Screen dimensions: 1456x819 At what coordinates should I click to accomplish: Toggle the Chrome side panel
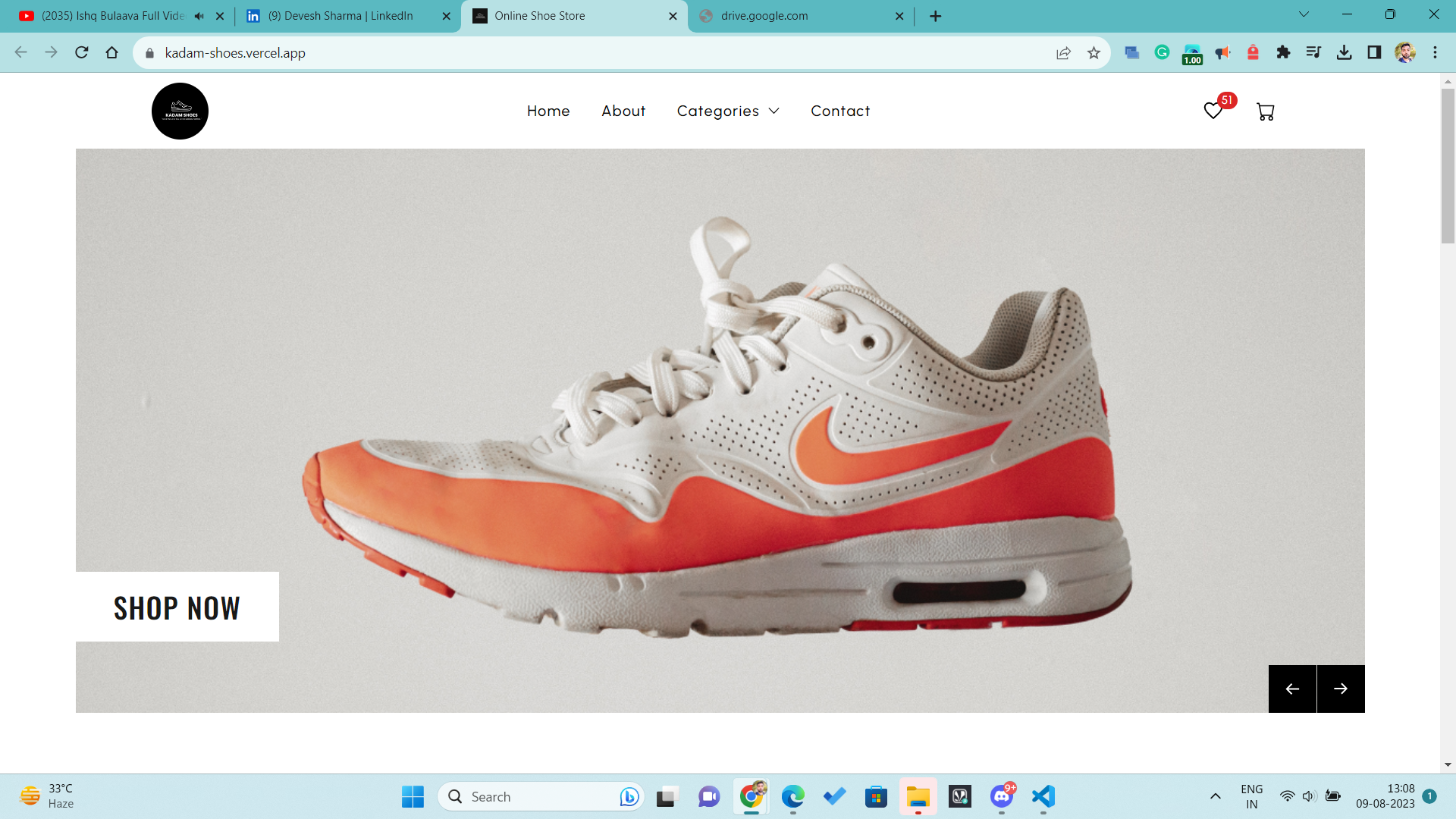(1374, 52)
